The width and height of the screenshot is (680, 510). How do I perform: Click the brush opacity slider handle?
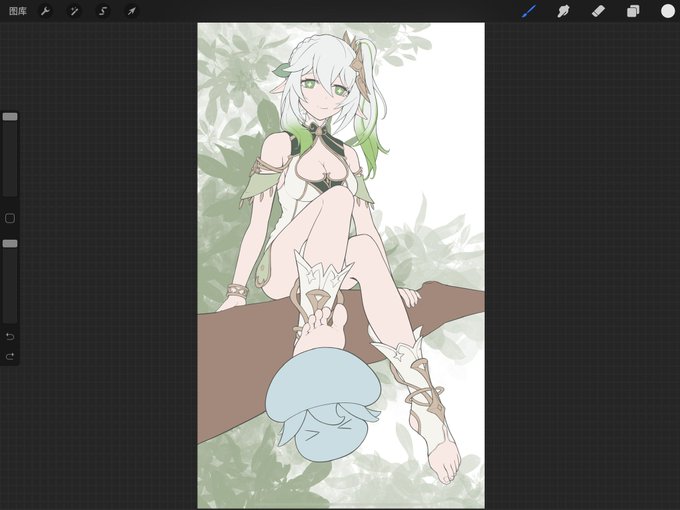(x=10, y=244)
